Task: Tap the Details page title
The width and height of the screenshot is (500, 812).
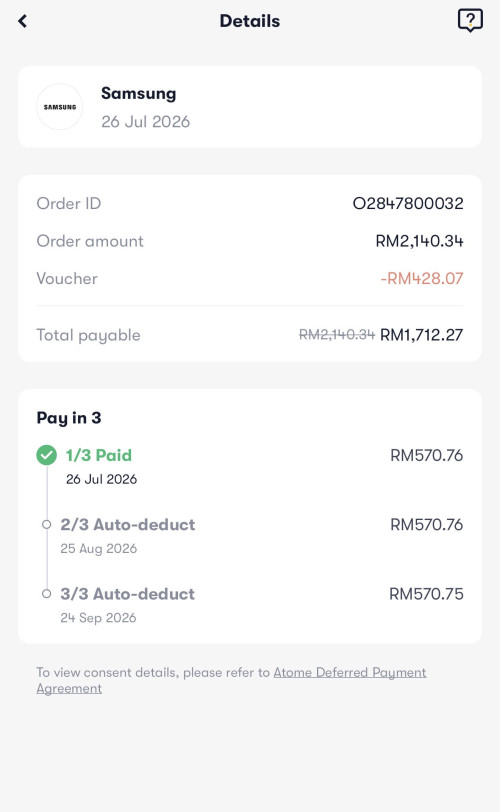Action: [249, 21]
